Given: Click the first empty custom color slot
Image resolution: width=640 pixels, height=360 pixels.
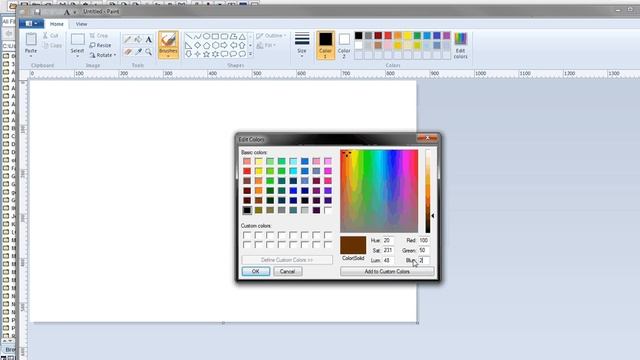Looking at the screenshot, I should [x=247, y=235].
